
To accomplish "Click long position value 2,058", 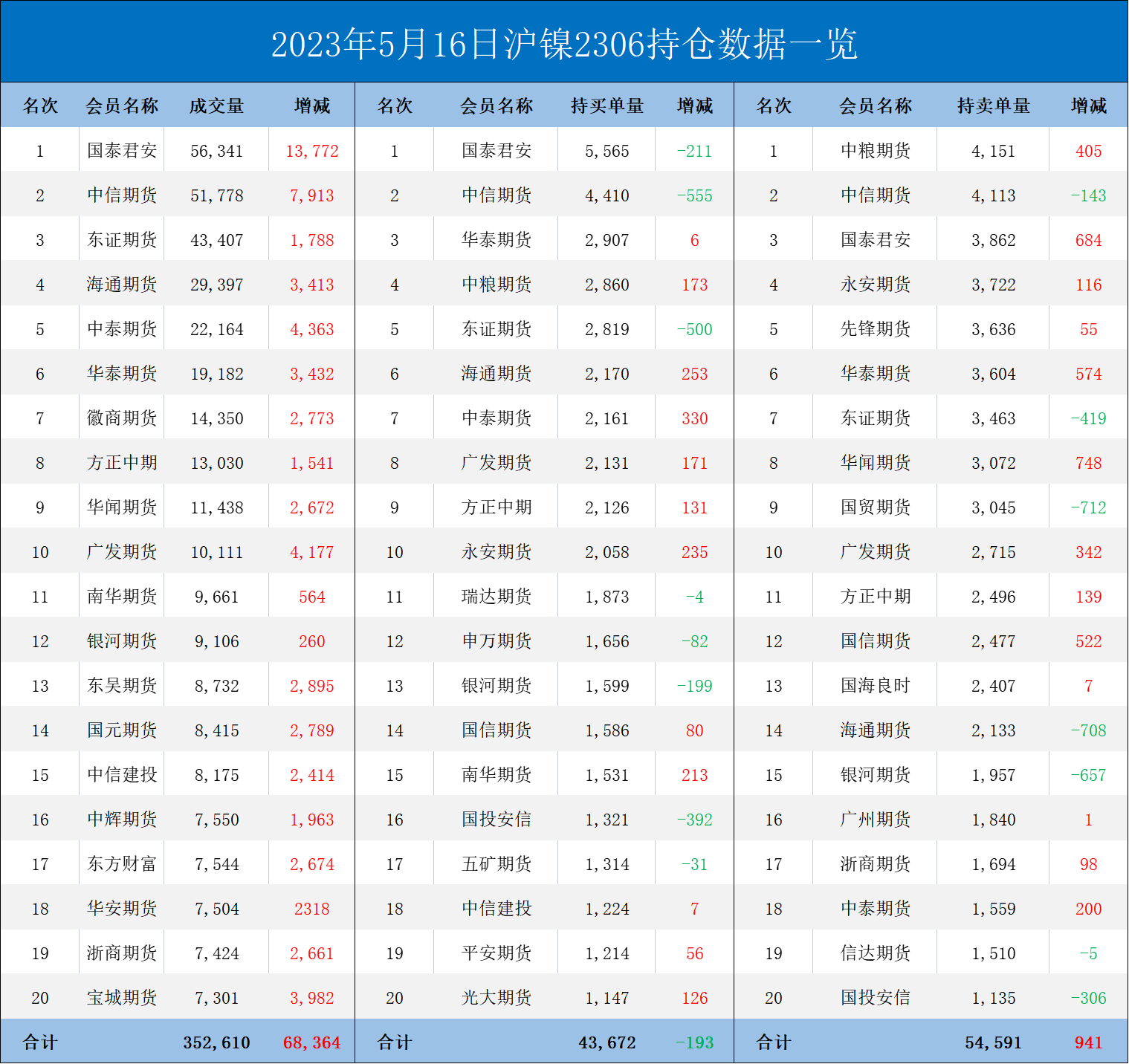I will click(607, 552).
